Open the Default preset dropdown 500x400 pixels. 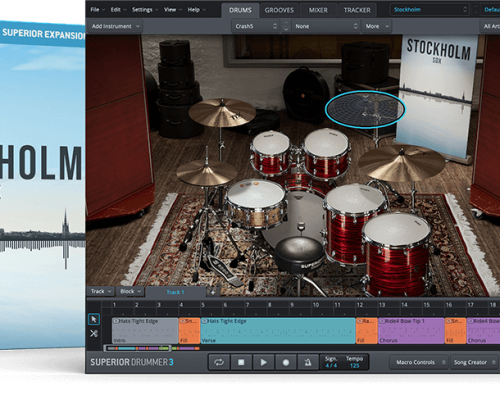tap(491, 10)
